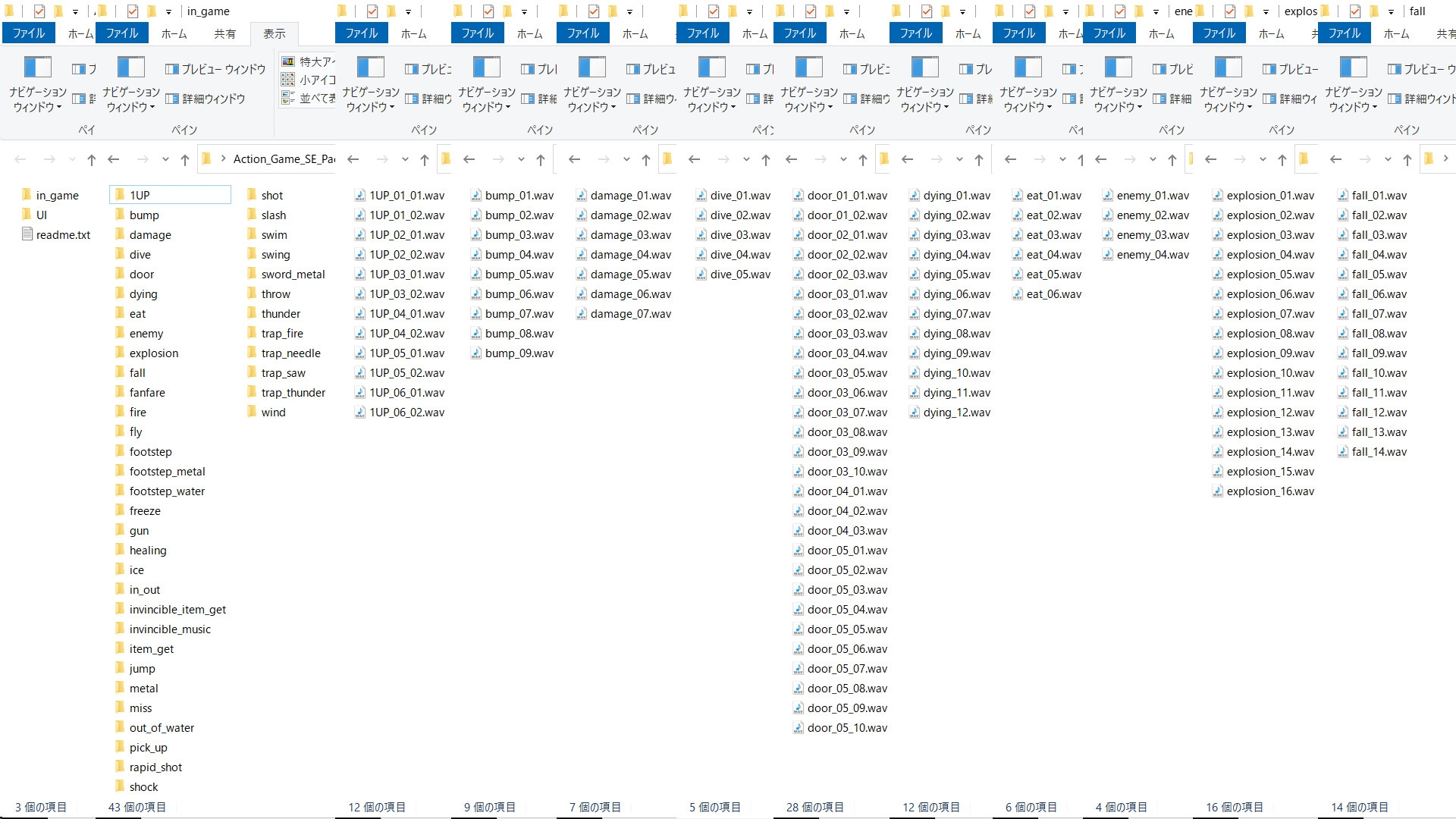This screenshot has width=1456, height=819.
Task: Open the 表示 tab in in_game window
Action: point(274,33)
